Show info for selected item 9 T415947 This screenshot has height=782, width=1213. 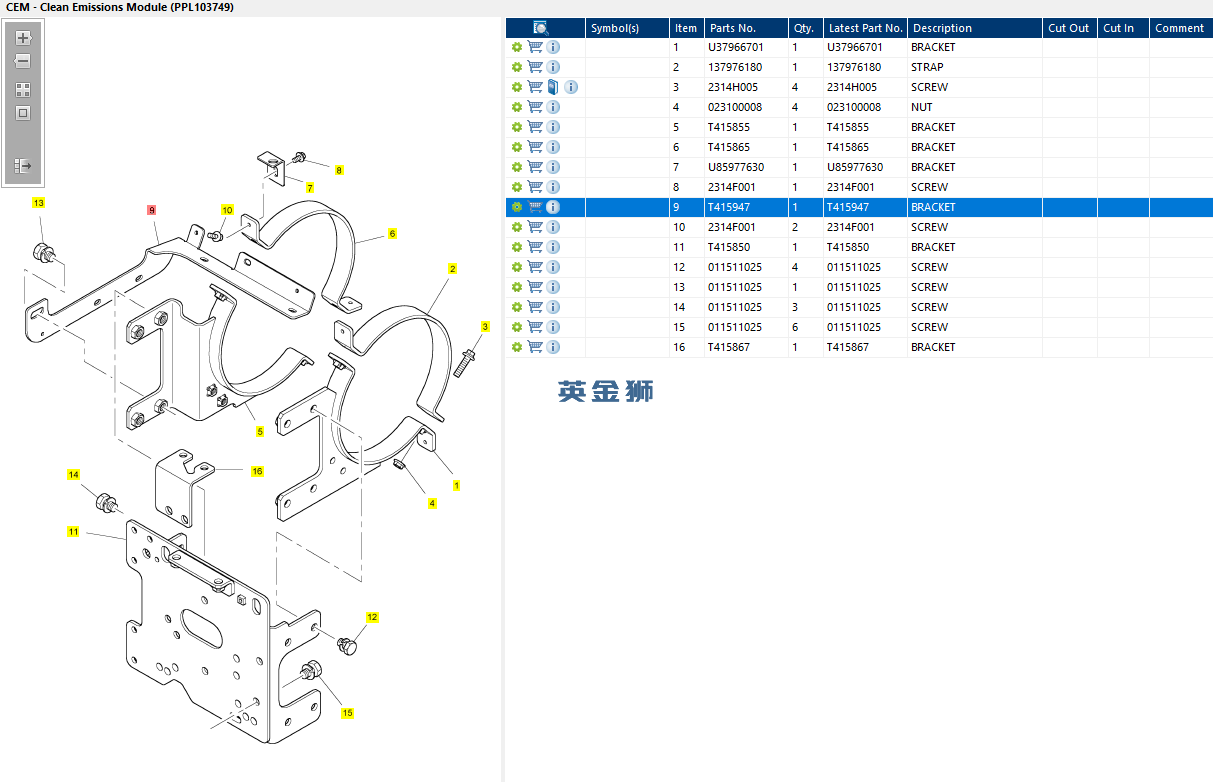tap(553, 207)
